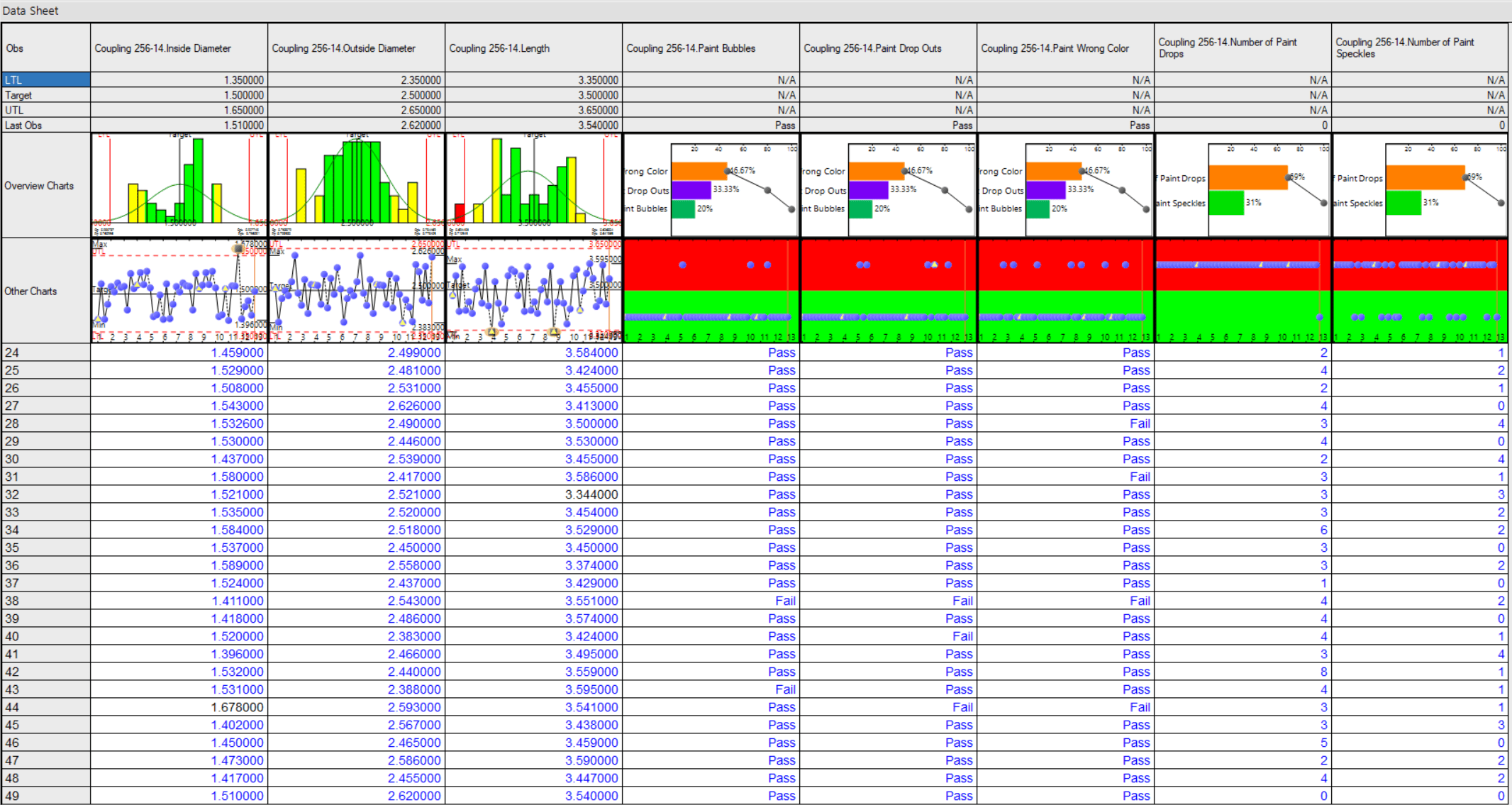Screen dimensions: 1512x805
Task: Open the Paint Bubbles Pareto chart
Action: click(711, 185)
